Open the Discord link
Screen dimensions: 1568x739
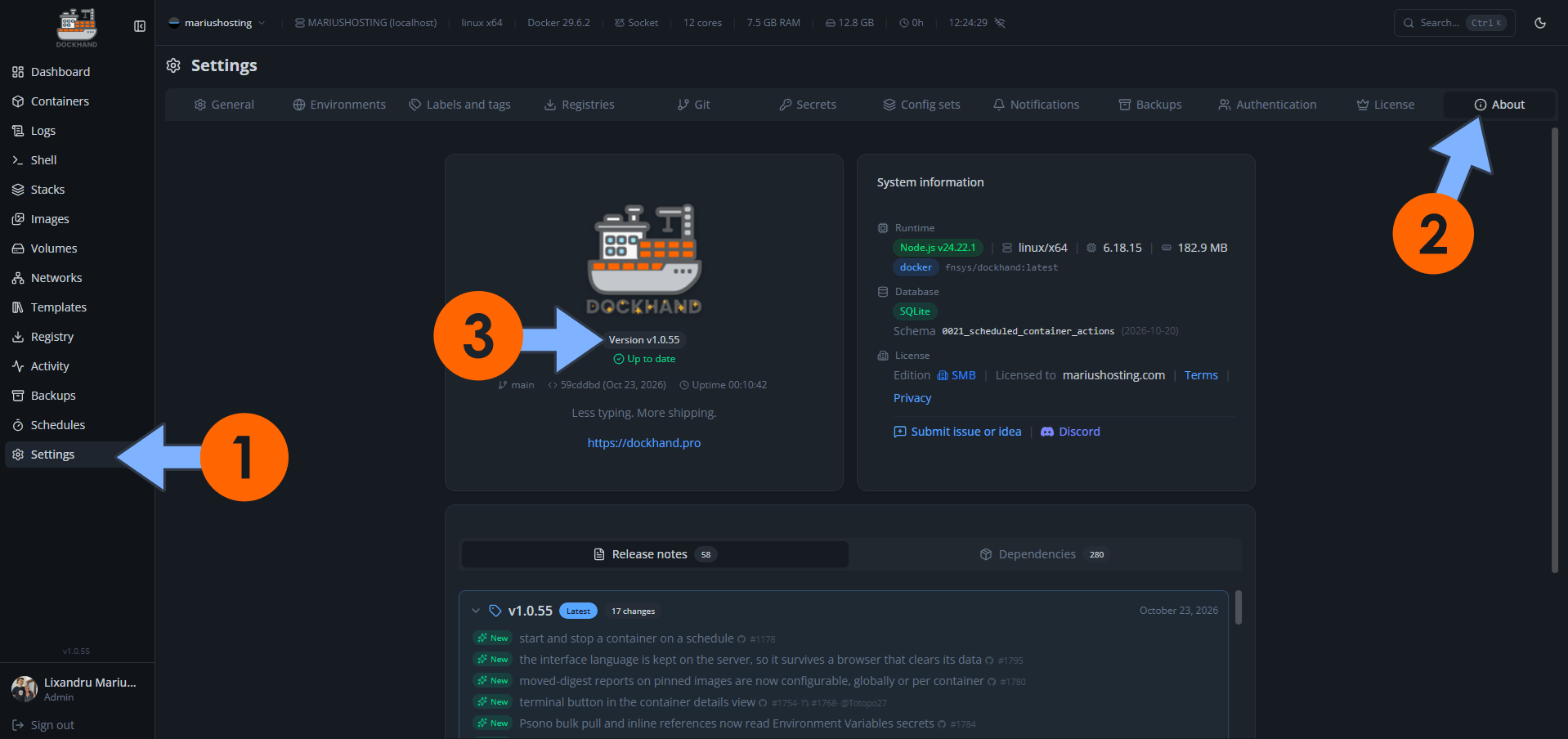click(1070, 432)
